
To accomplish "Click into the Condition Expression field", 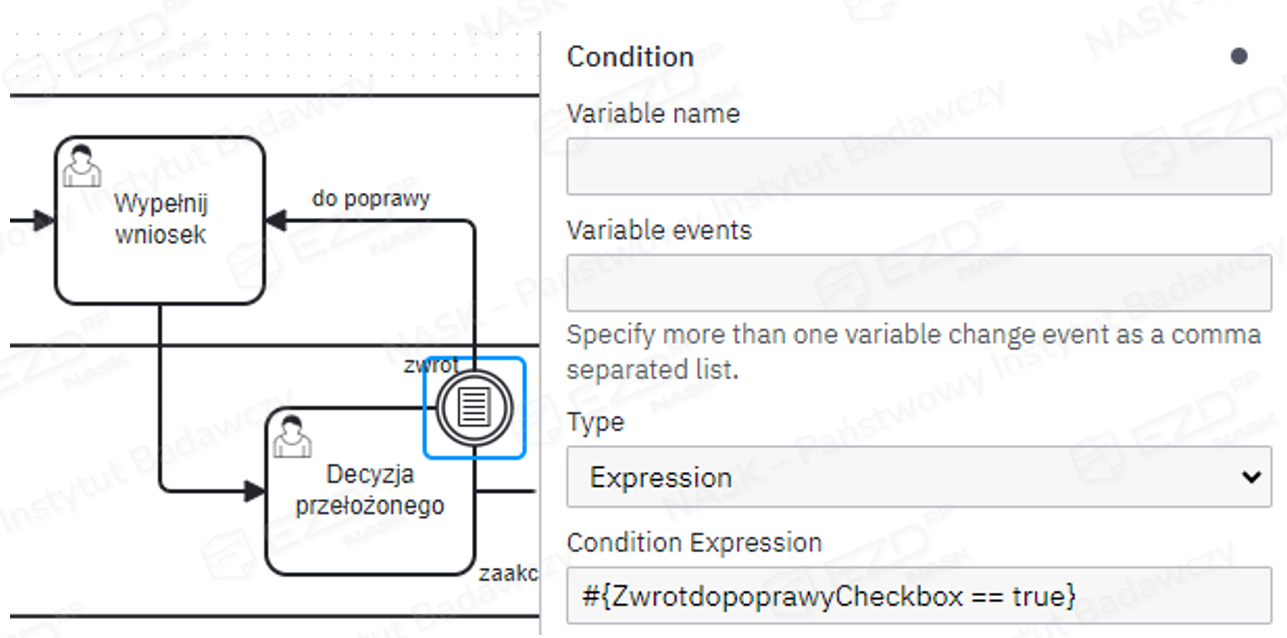I will pyautogui.click(x=918, y=597).
